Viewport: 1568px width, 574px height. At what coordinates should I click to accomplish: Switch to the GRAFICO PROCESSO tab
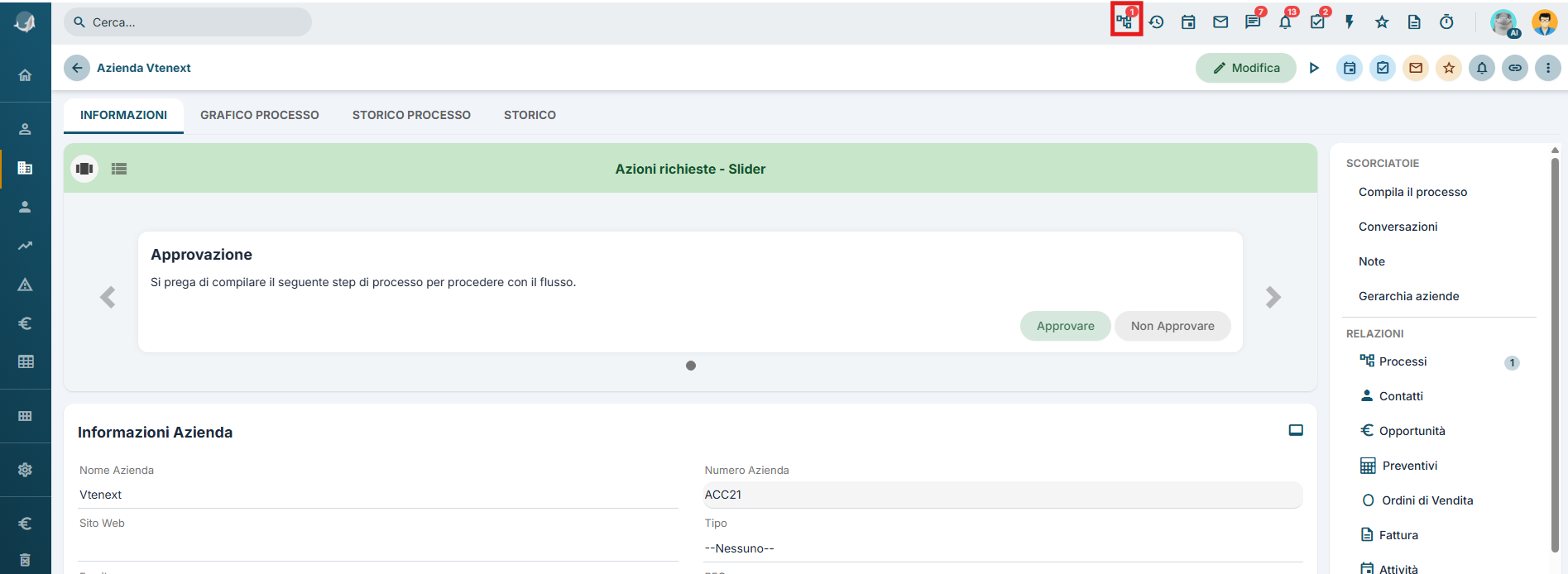[260, 115]
